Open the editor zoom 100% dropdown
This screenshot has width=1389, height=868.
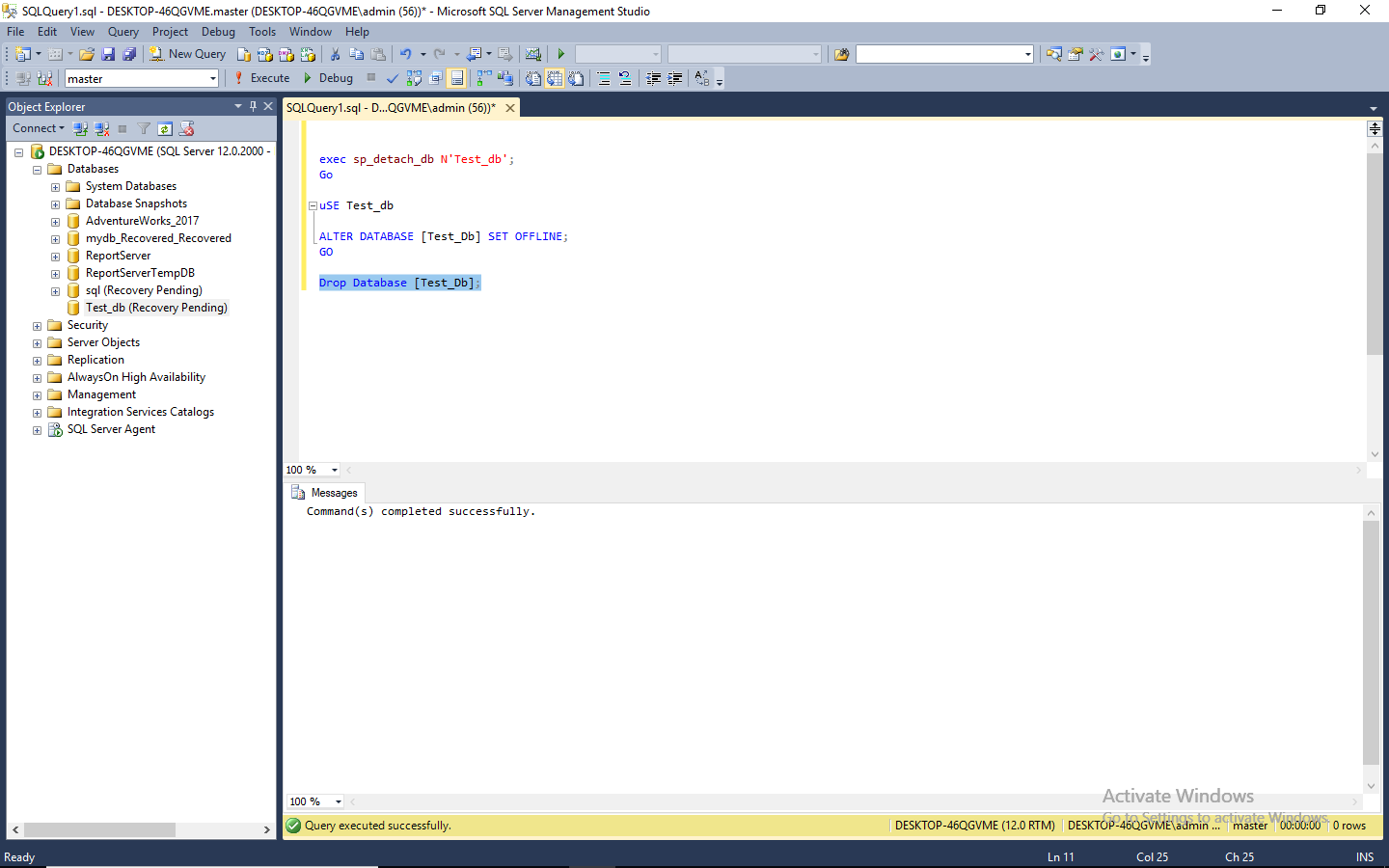335,470
